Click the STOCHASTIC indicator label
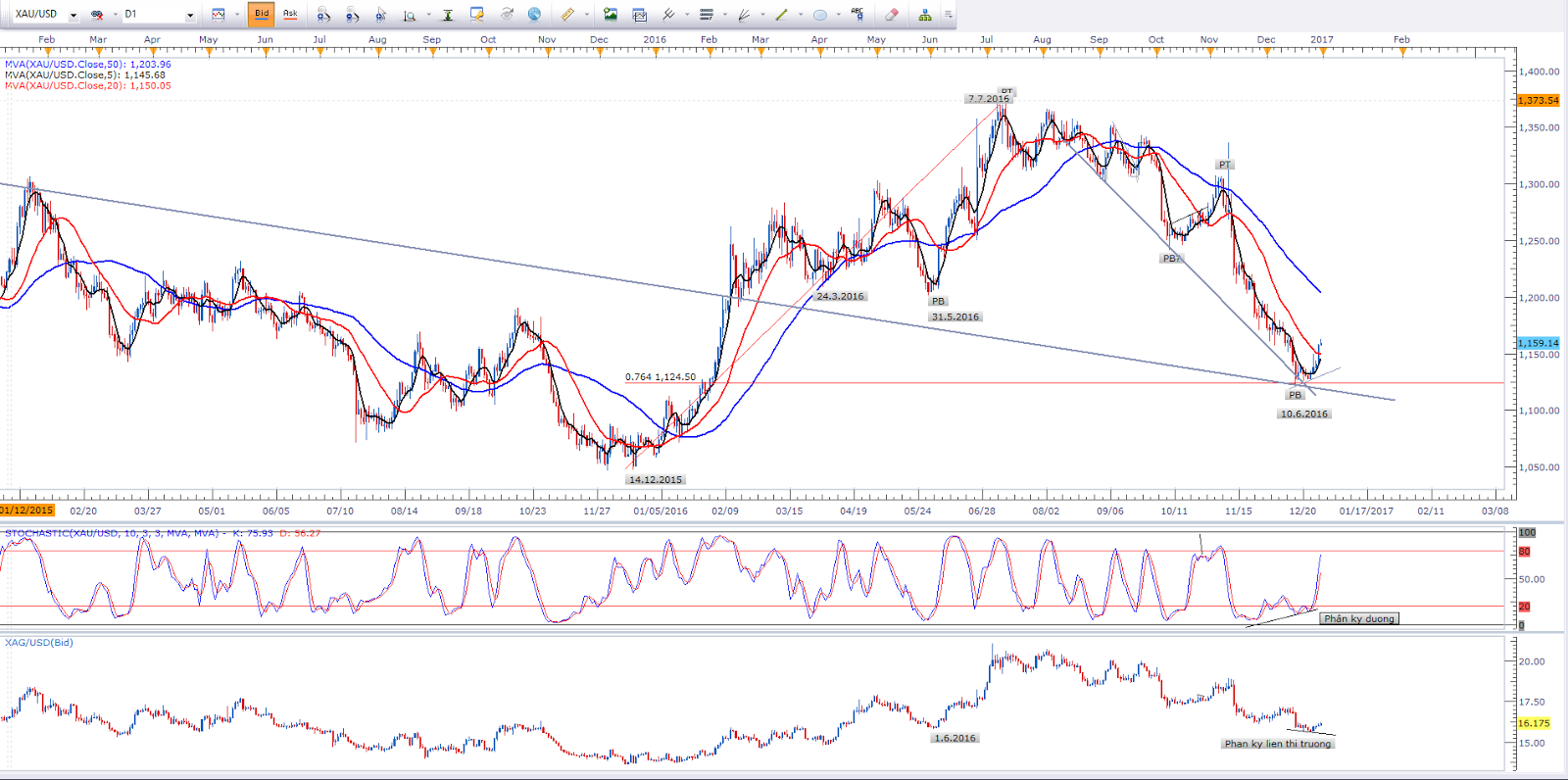The height and width of the screenshot is (780, 1568). [x=112, y=534]
